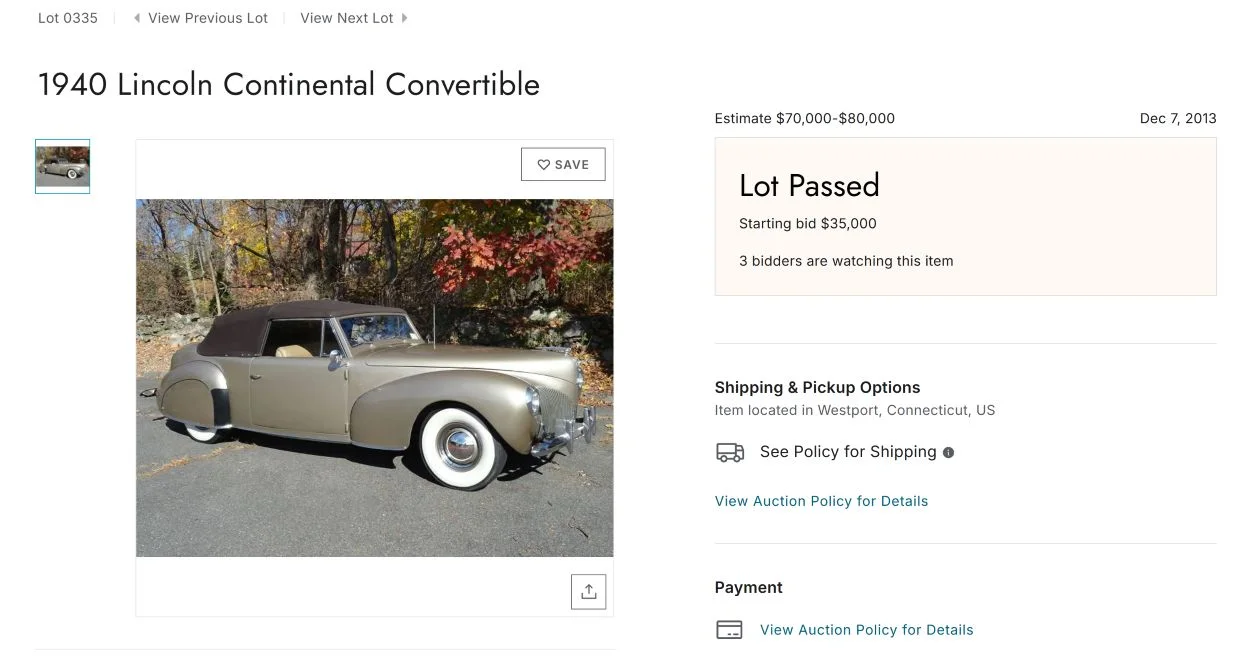Go to View Previous Lot
This screenshot has height=663, width=1256.
click(x=208, y=18)
